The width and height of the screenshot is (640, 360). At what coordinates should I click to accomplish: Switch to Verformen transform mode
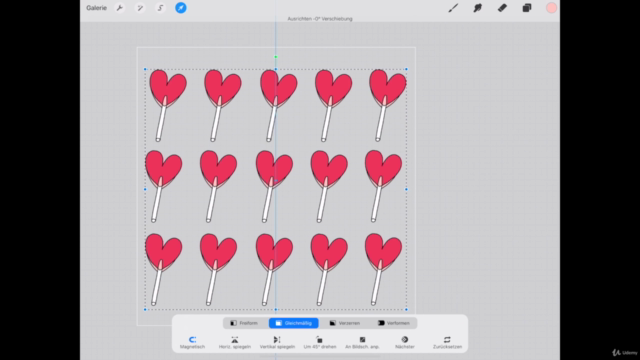coord(394,323)
